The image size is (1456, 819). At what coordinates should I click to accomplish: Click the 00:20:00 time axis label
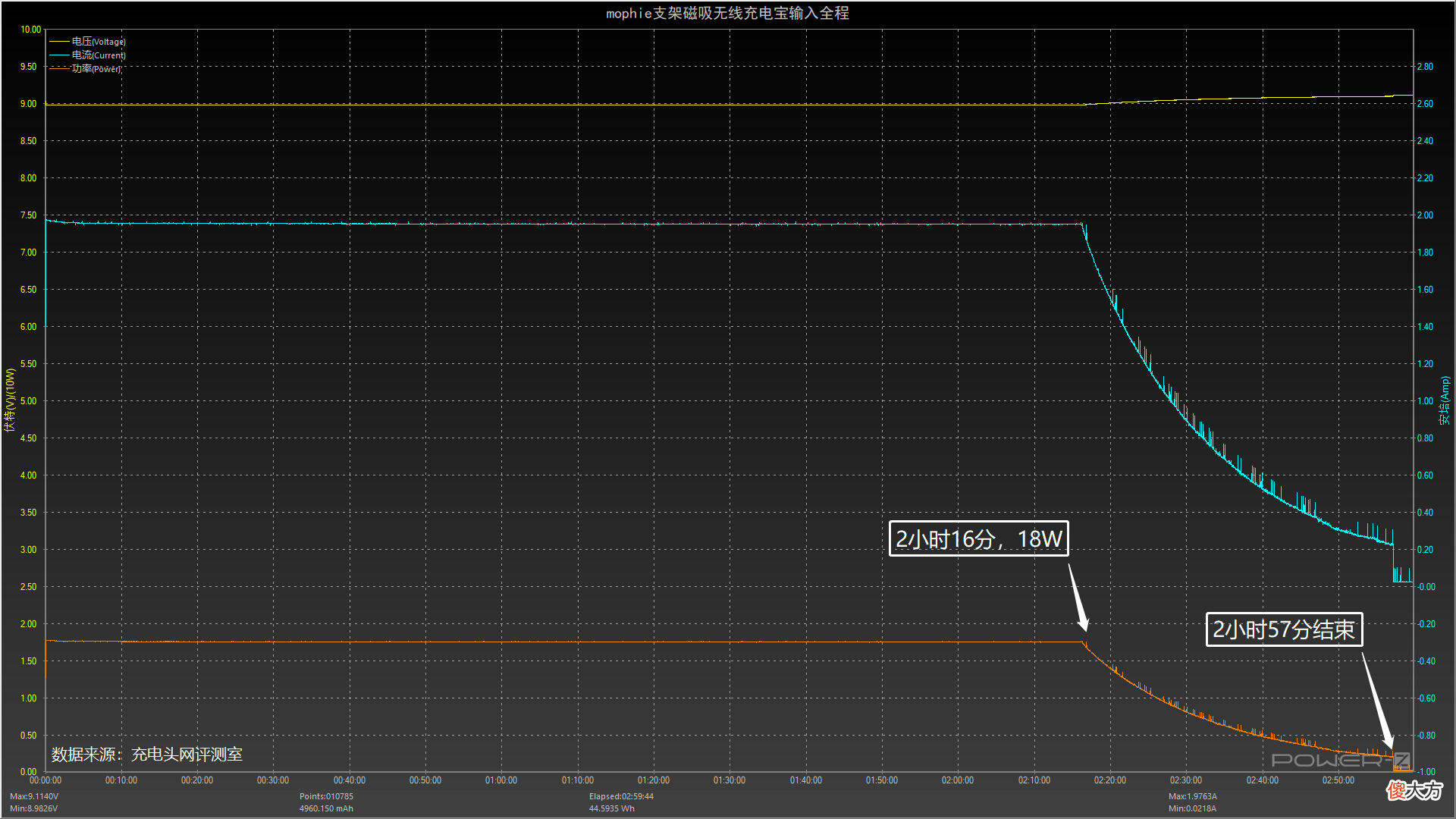[197, 780]
